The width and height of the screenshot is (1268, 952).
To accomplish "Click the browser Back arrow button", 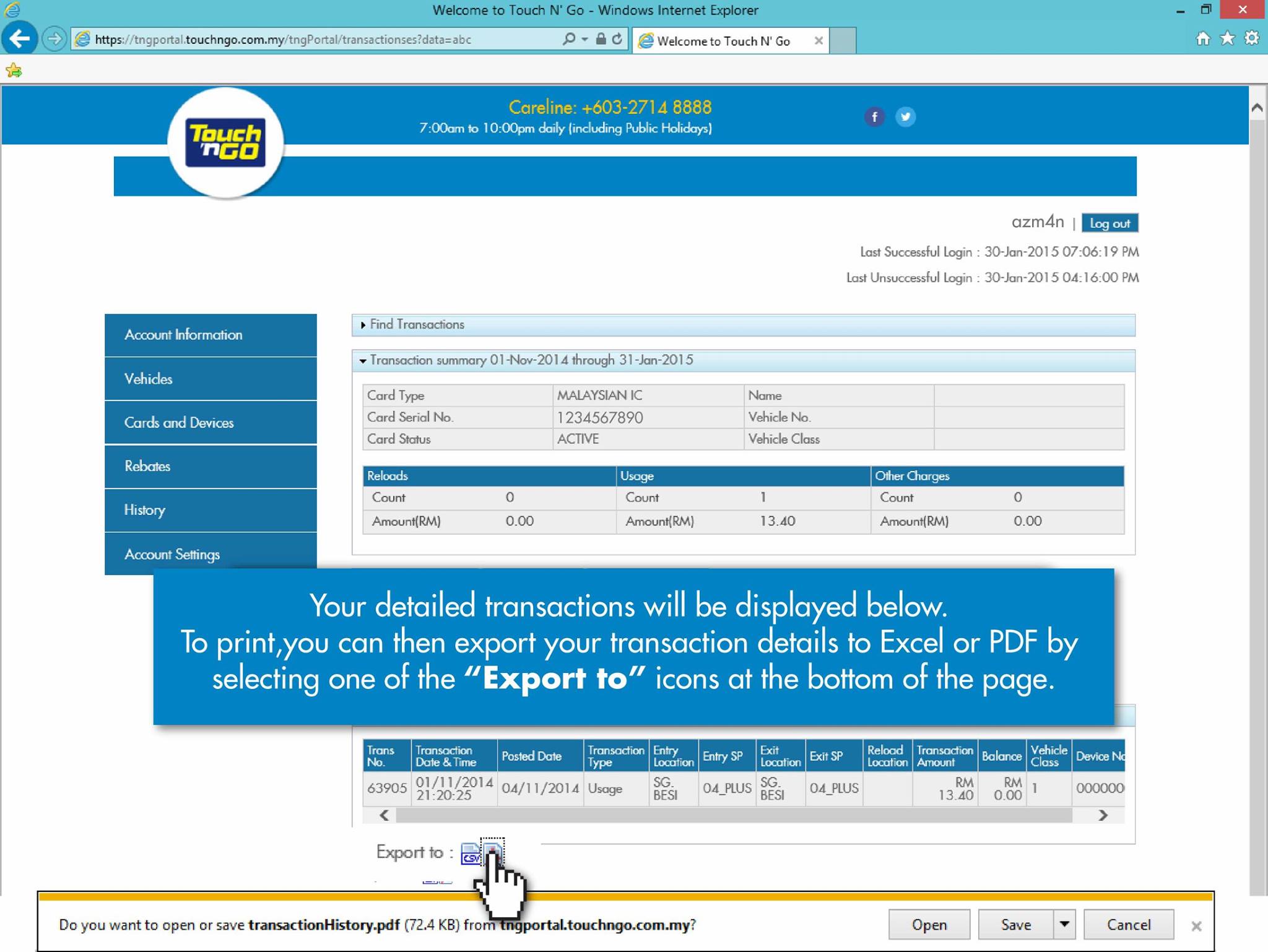I will coord(20,39).
